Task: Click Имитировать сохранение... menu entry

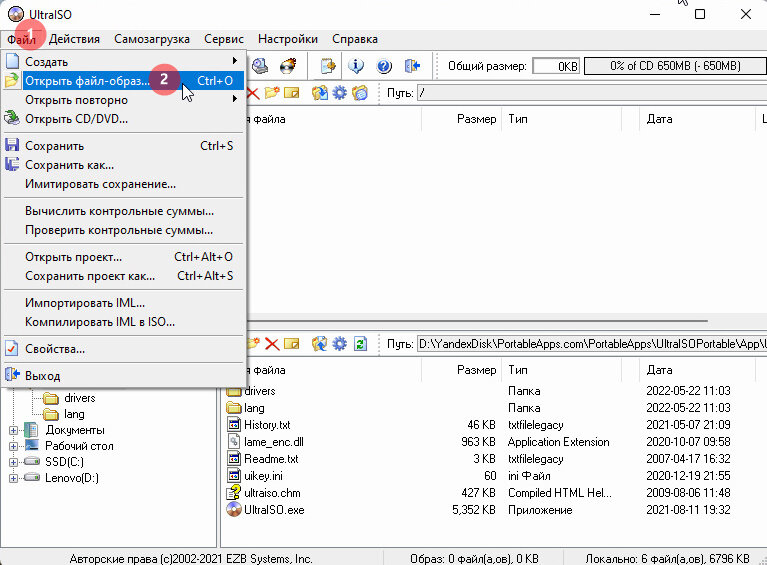Action: coord(123,184)
